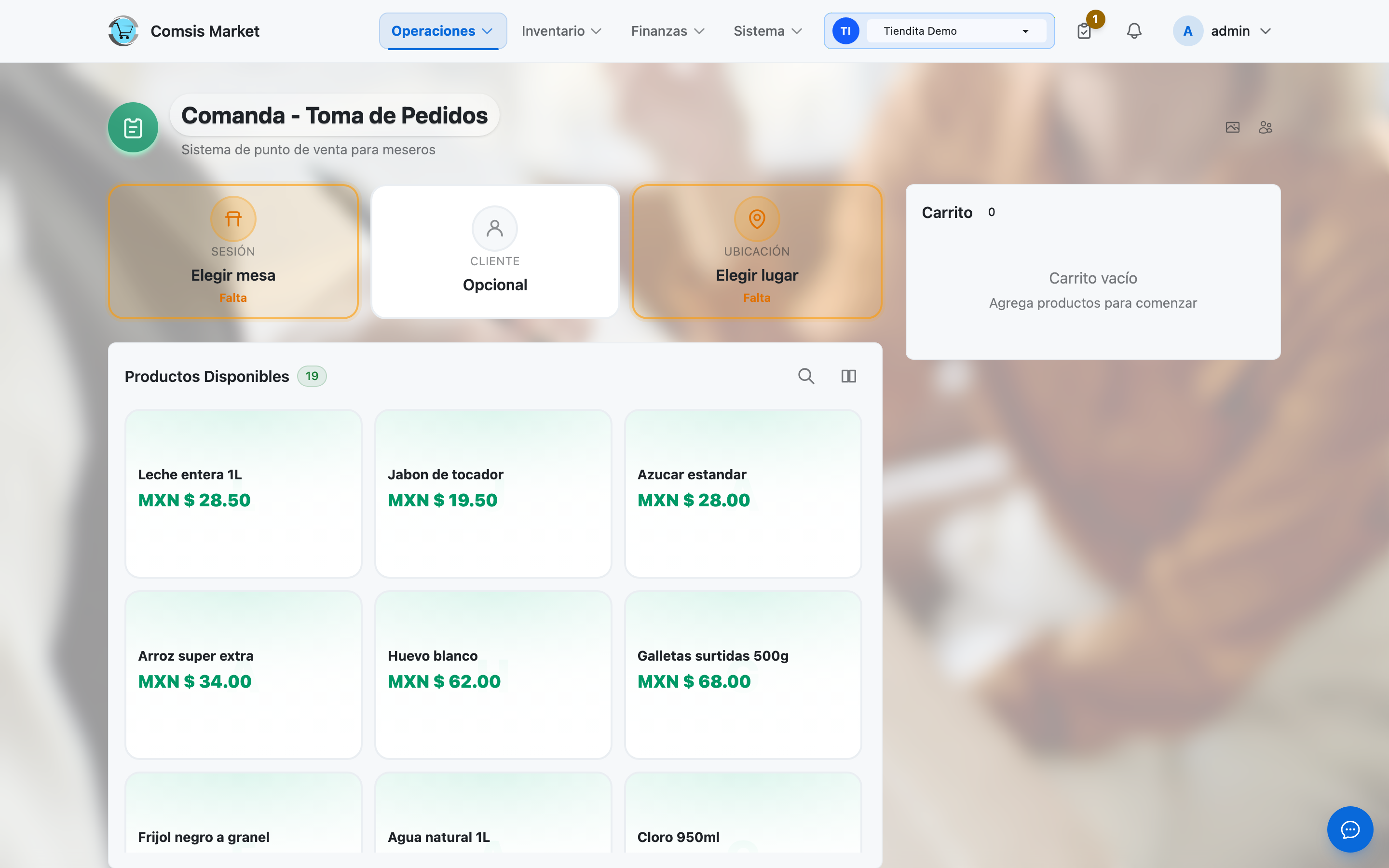Open the notifications bell
The image size is (1389, 868).
[1133, 31]
